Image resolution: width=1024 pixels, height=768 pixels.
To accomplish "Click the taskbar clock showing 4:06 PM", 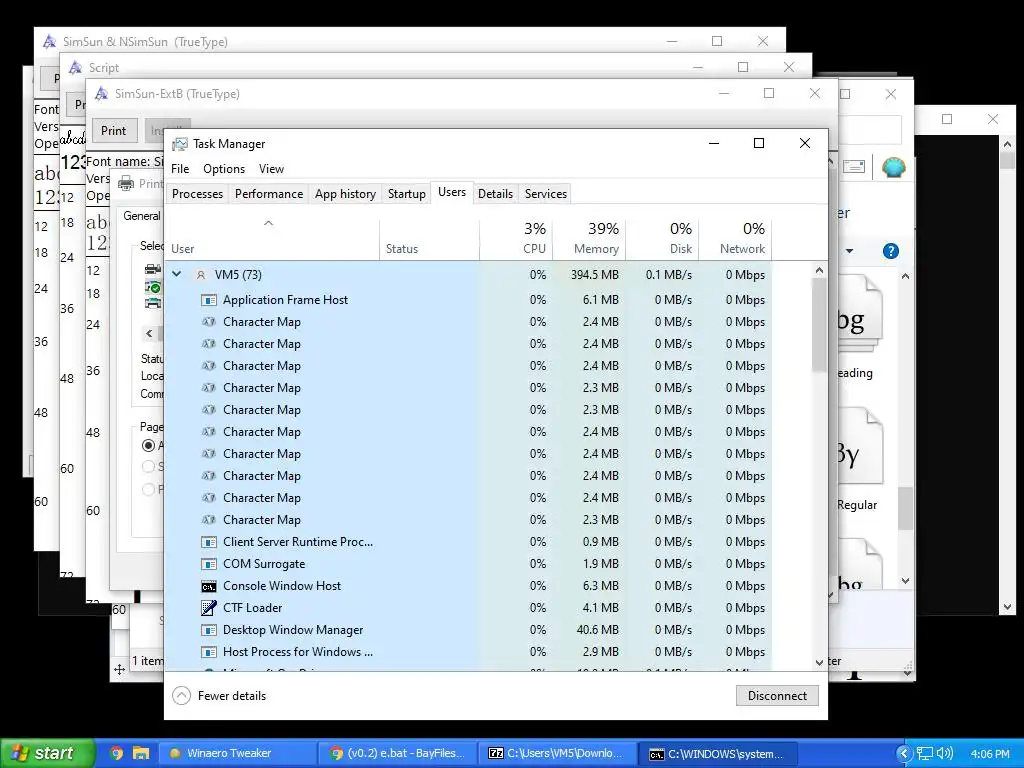I will point(990,754).
